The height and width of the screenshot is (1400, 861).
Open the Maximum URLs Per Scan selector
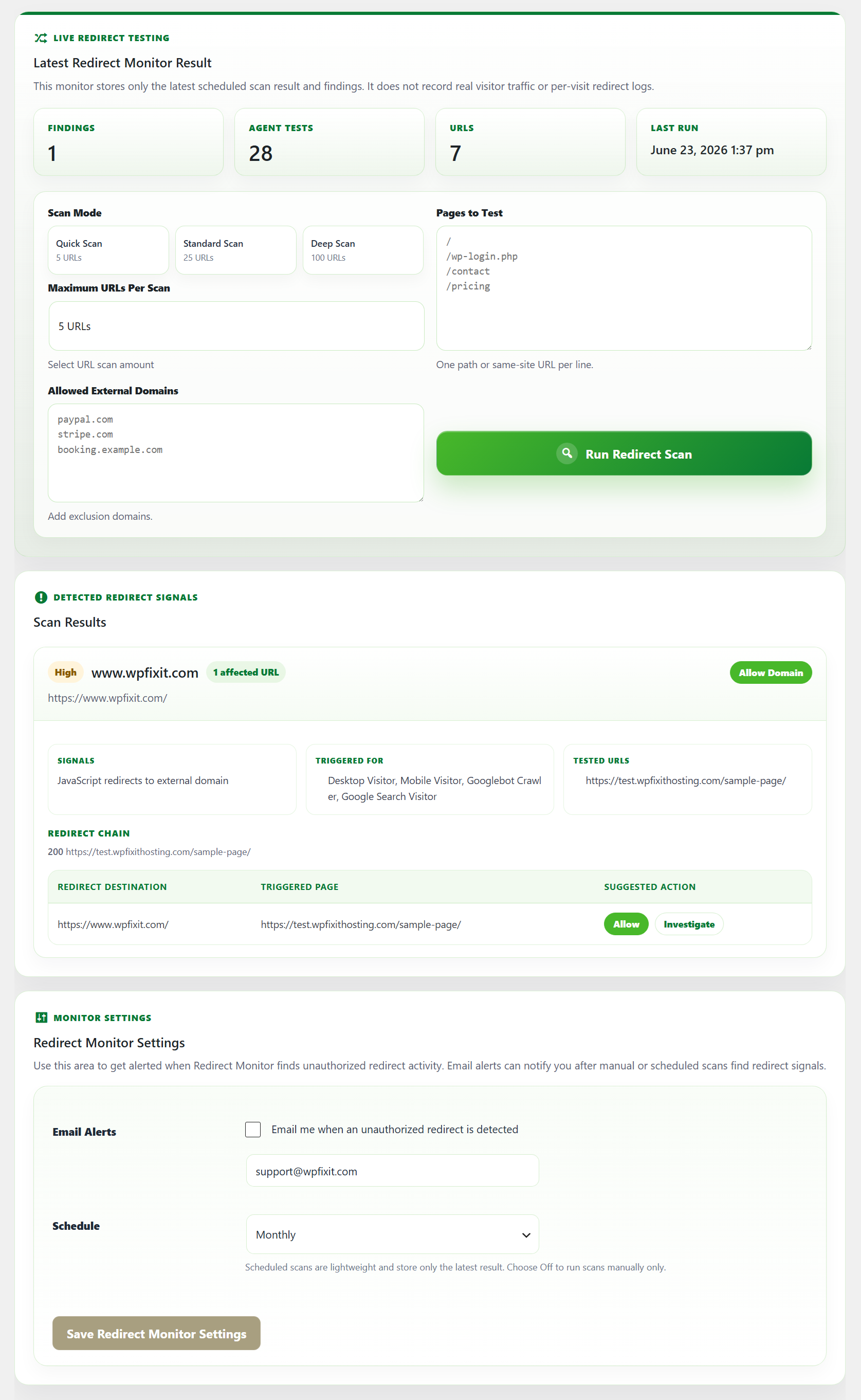[x=236, y=326]
